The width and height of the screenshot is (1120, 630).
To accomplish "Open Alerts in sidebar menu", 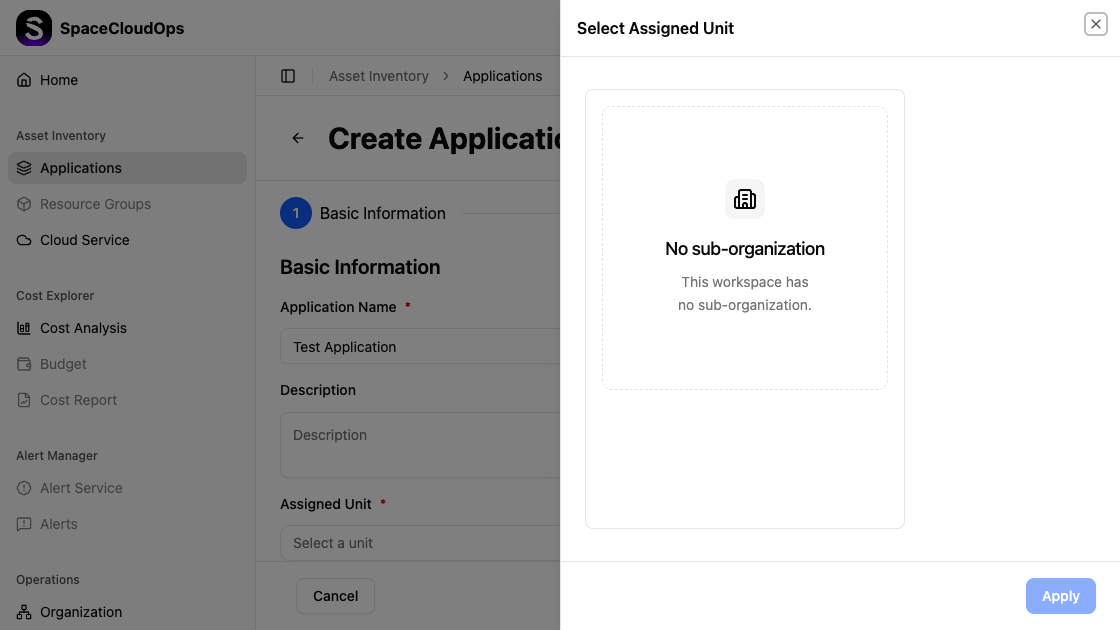I will [58, 524].
